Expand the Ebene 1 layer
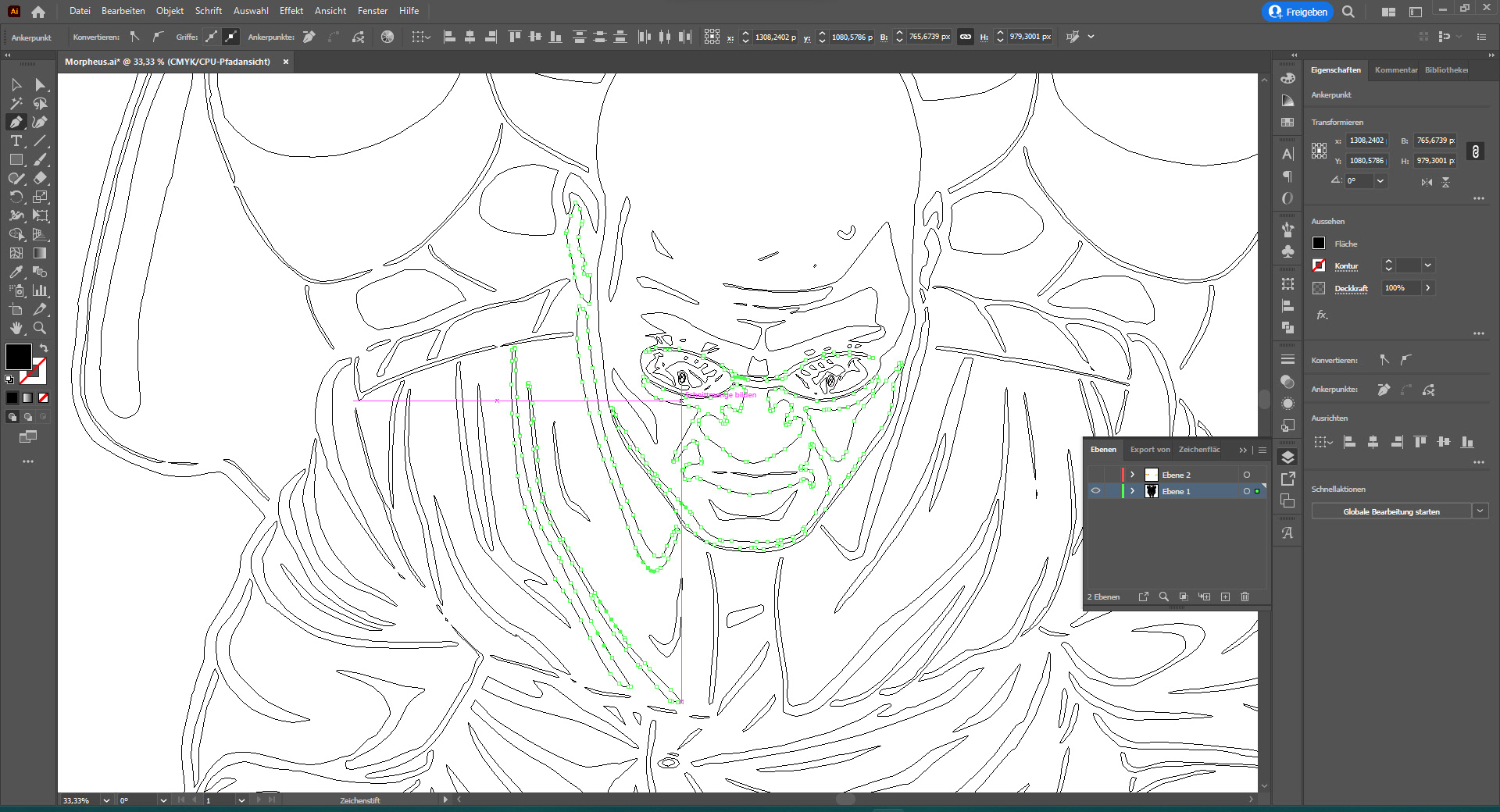Screen dimensions: 1500x812 pos(1132,491)
